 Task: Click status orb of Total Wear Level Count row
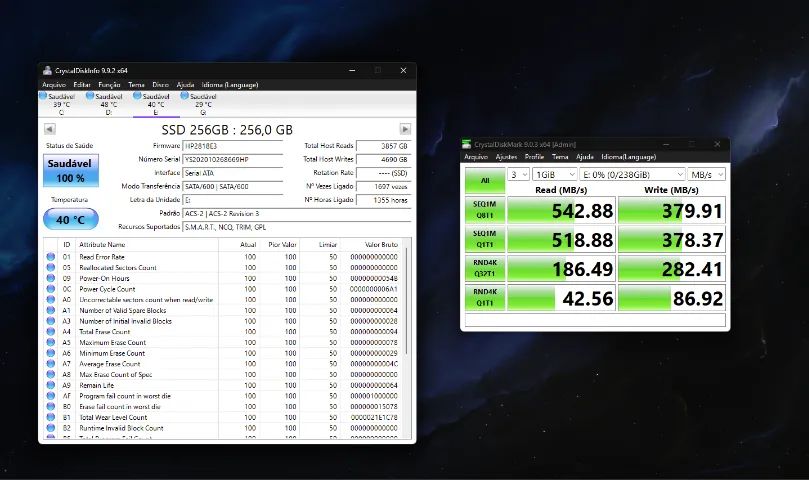coord(51,417)
